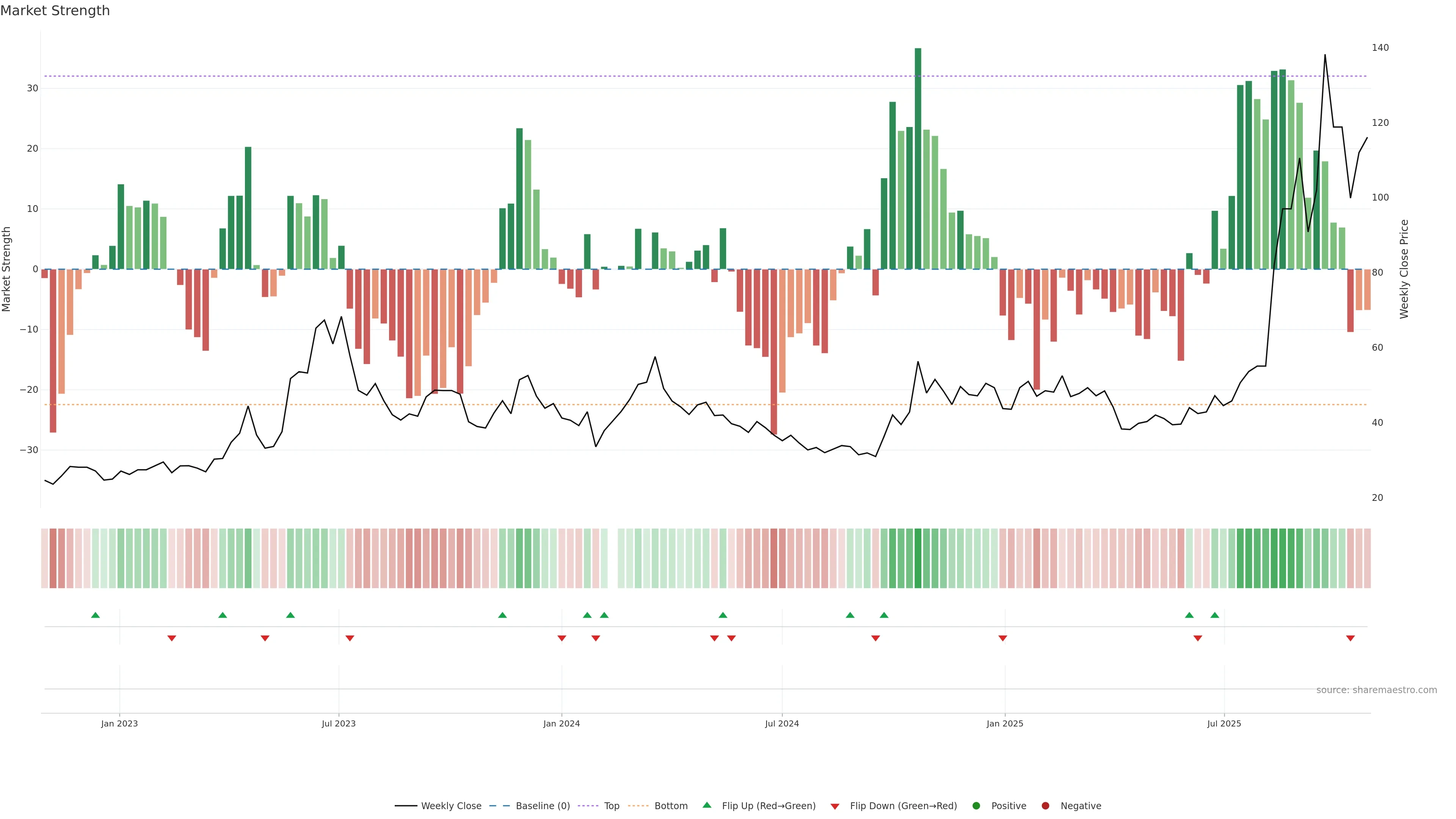The width and height of the screenshot is (1456, 819).
Task: Click the tallest dark green bar in late 2024
Action: tap(918, 158)
